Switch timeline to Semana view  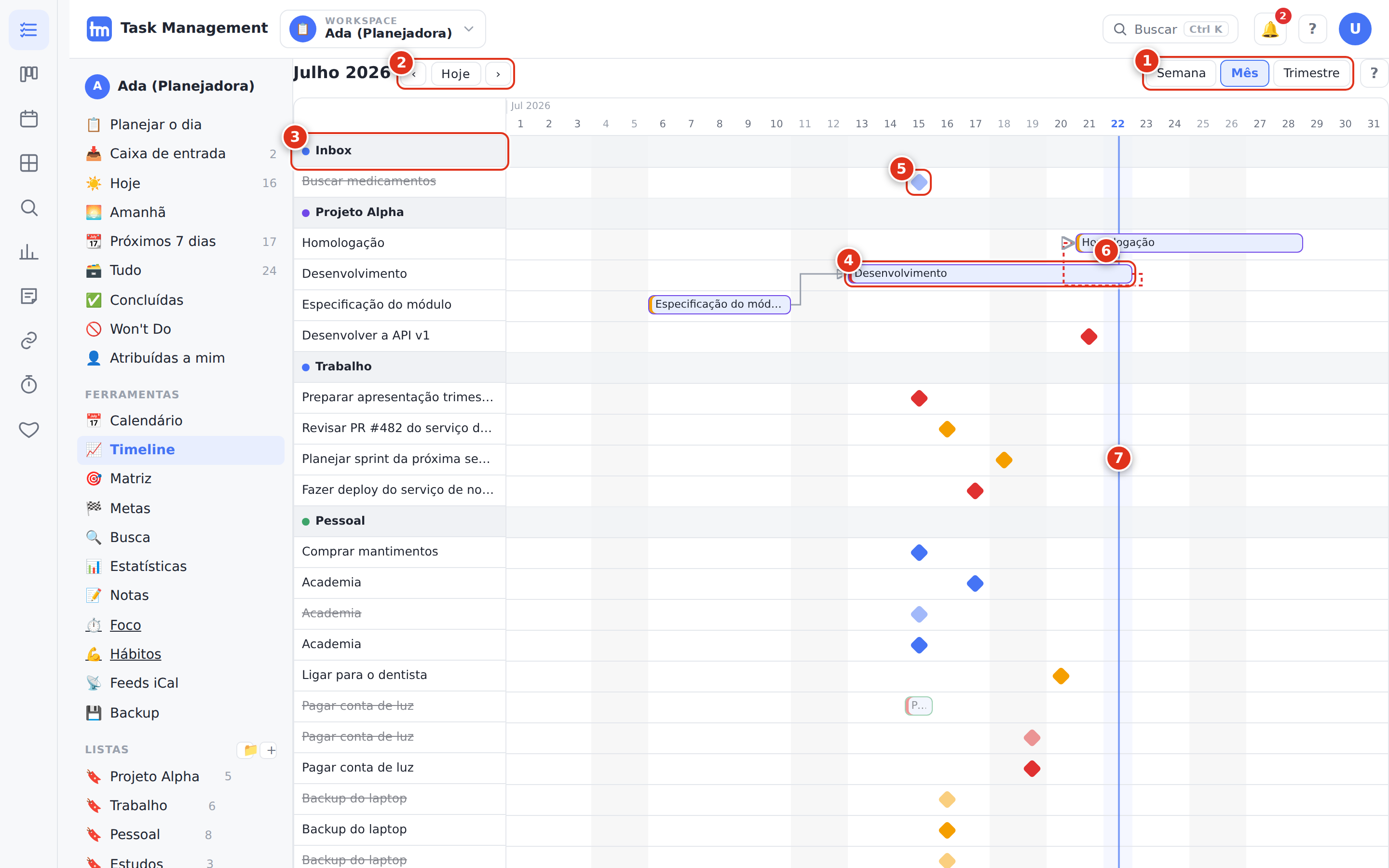point(1181,73)
